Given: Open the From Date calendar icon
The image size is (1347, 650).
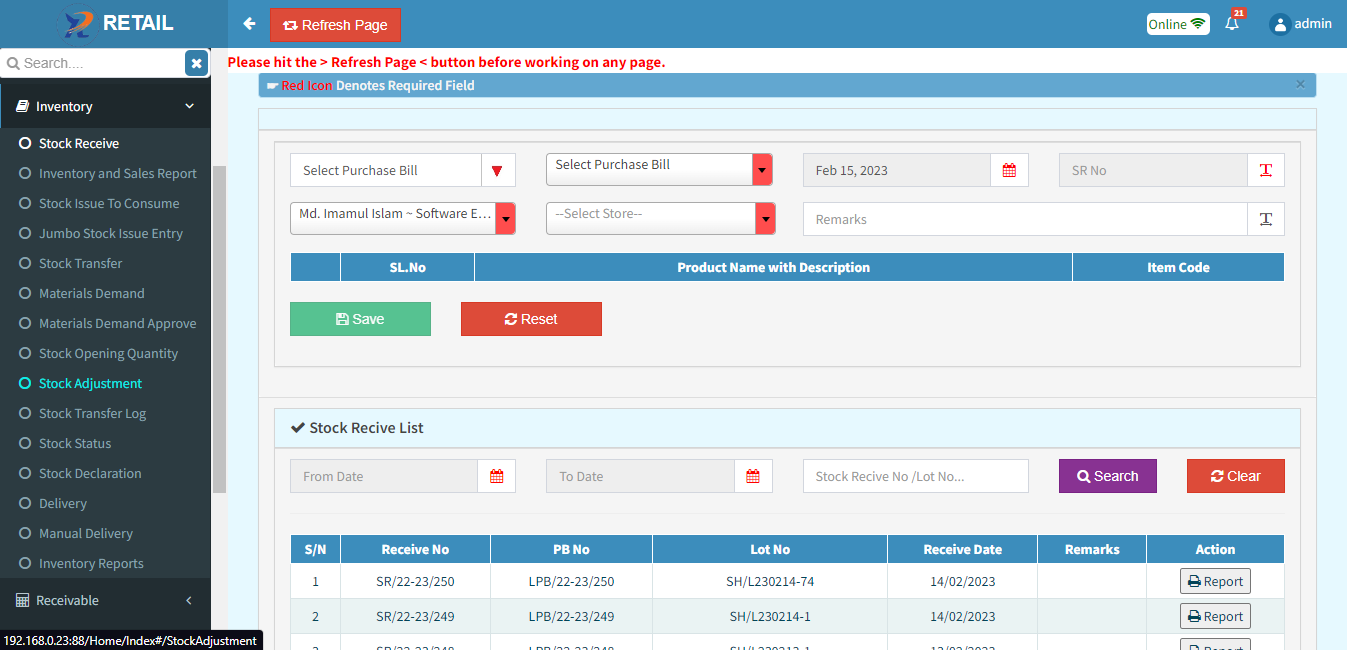Looking at the screenshot, I should point(496,476).
